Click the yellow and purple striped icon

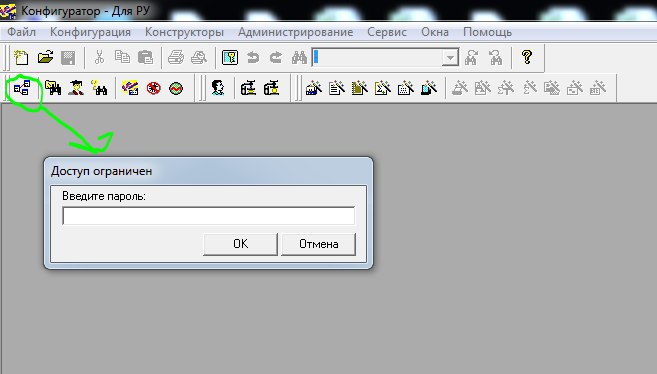(x=130, y=88)
